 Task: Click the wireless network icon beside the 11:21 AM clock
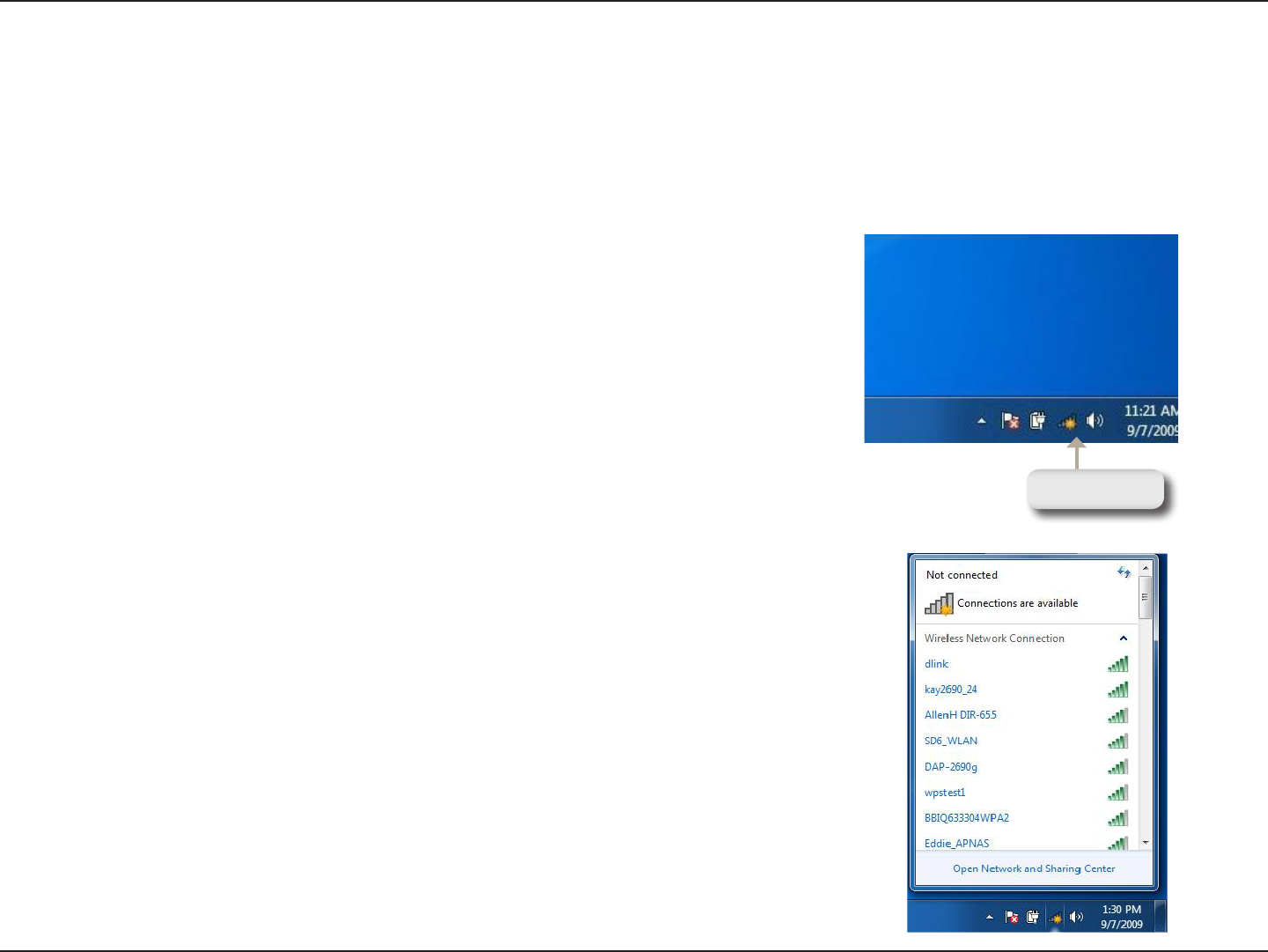[x=1067, y=422]
